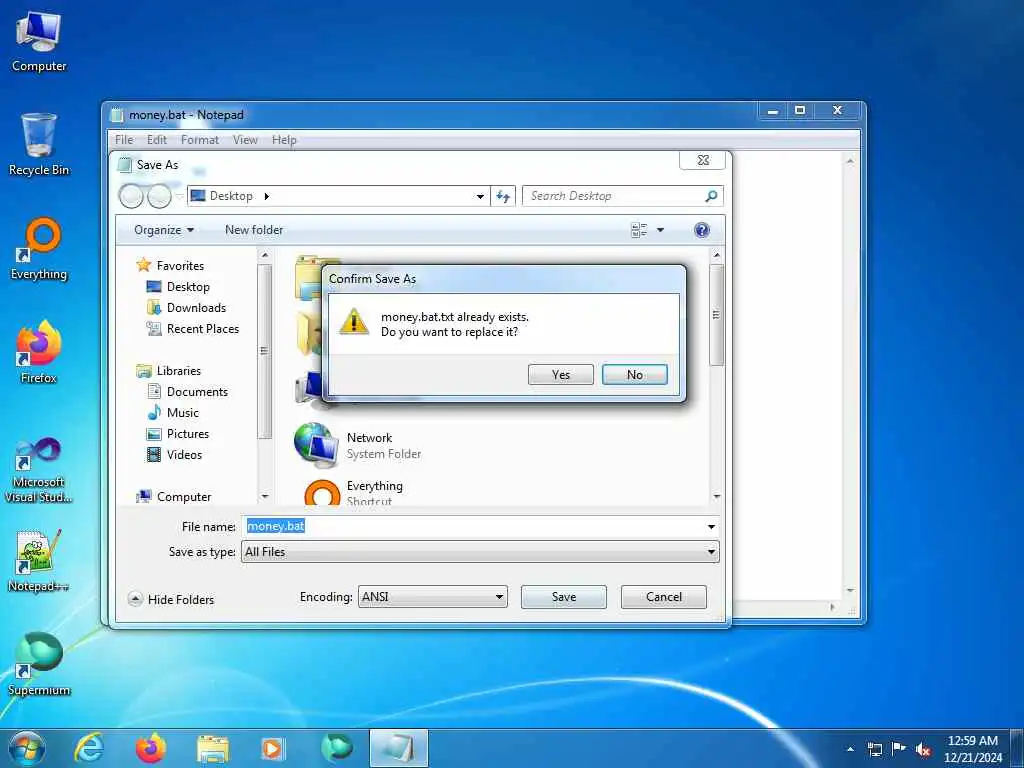Decline replacement by clicking No
The width and height of the screenshot is (1024, 768).
tap(634, 374)
